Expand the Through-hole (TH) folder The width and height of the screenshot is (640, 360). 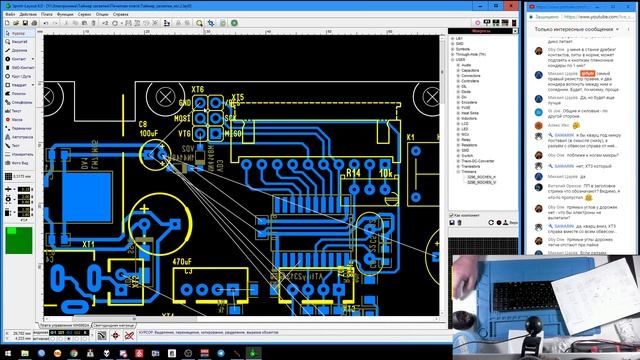[453, 54]
